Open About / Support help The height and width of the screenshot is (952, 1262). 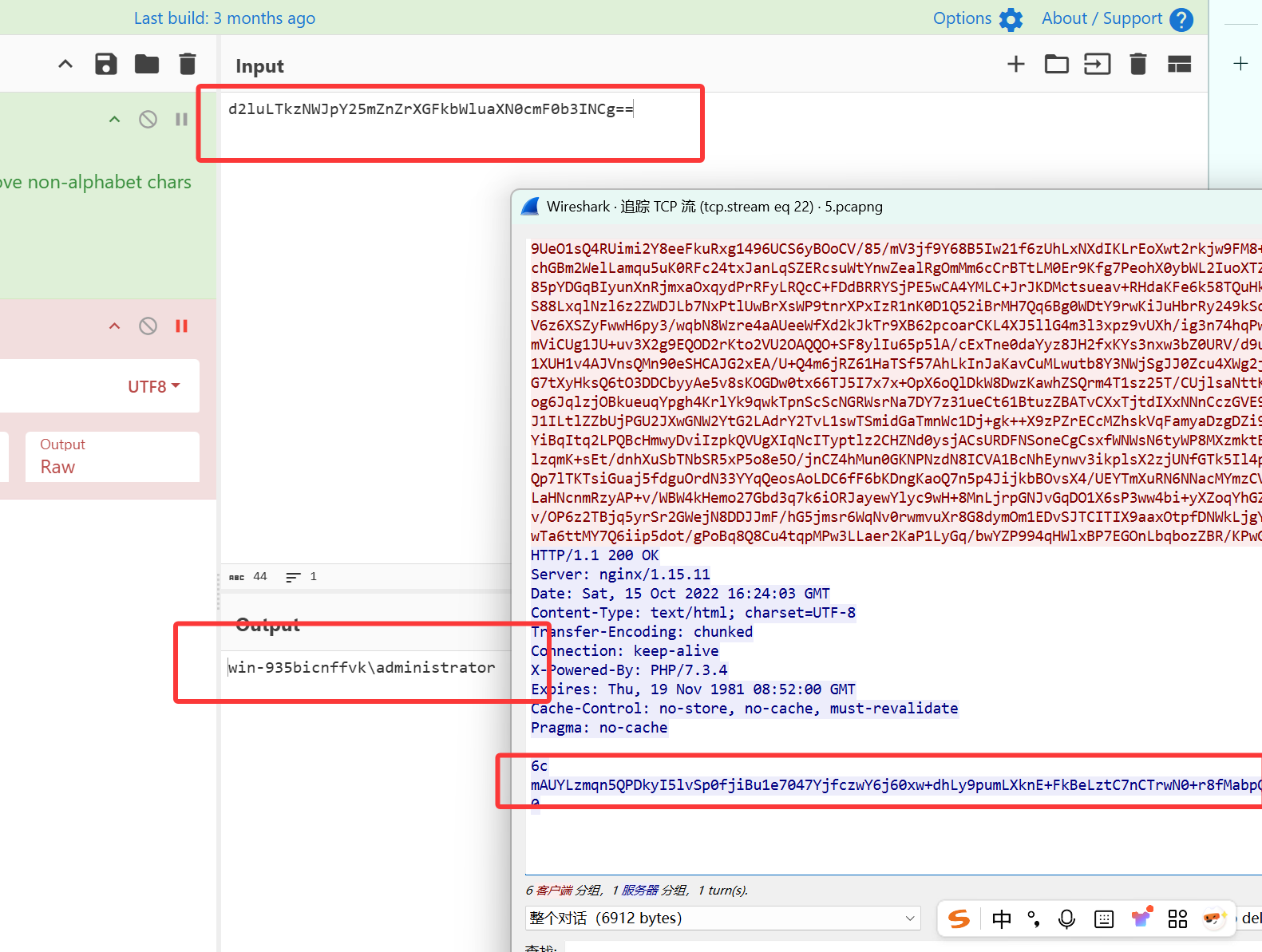(1116, 18)
